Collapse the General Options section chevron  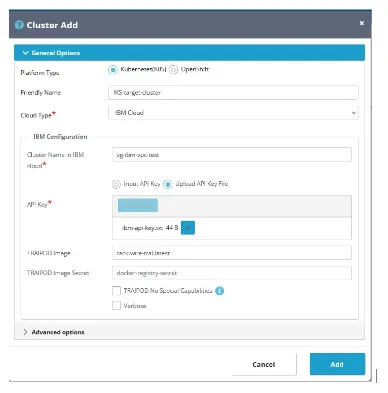25,53
